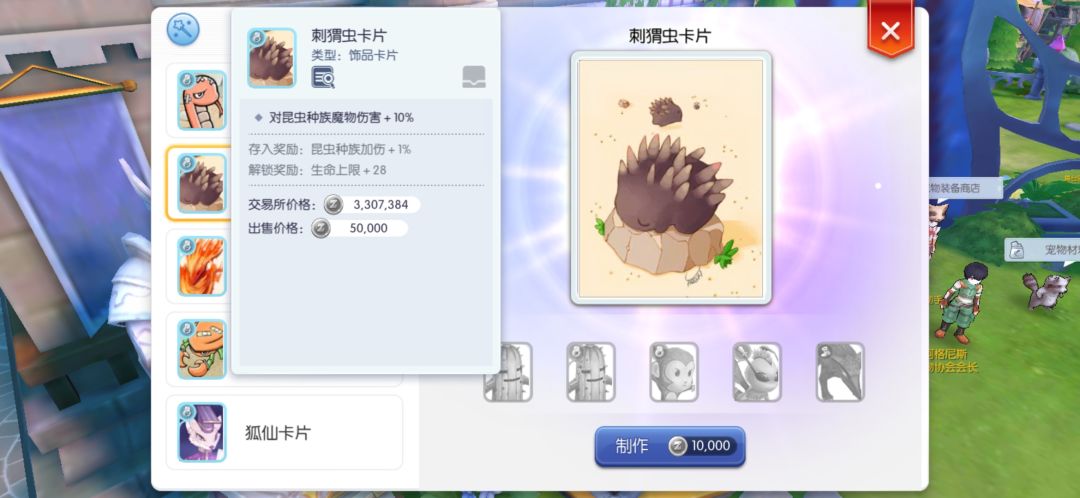Image resolution: width=1080 pixels, height=498 pixels.
Task: Close the card crafting window
Action: point(891,31)
